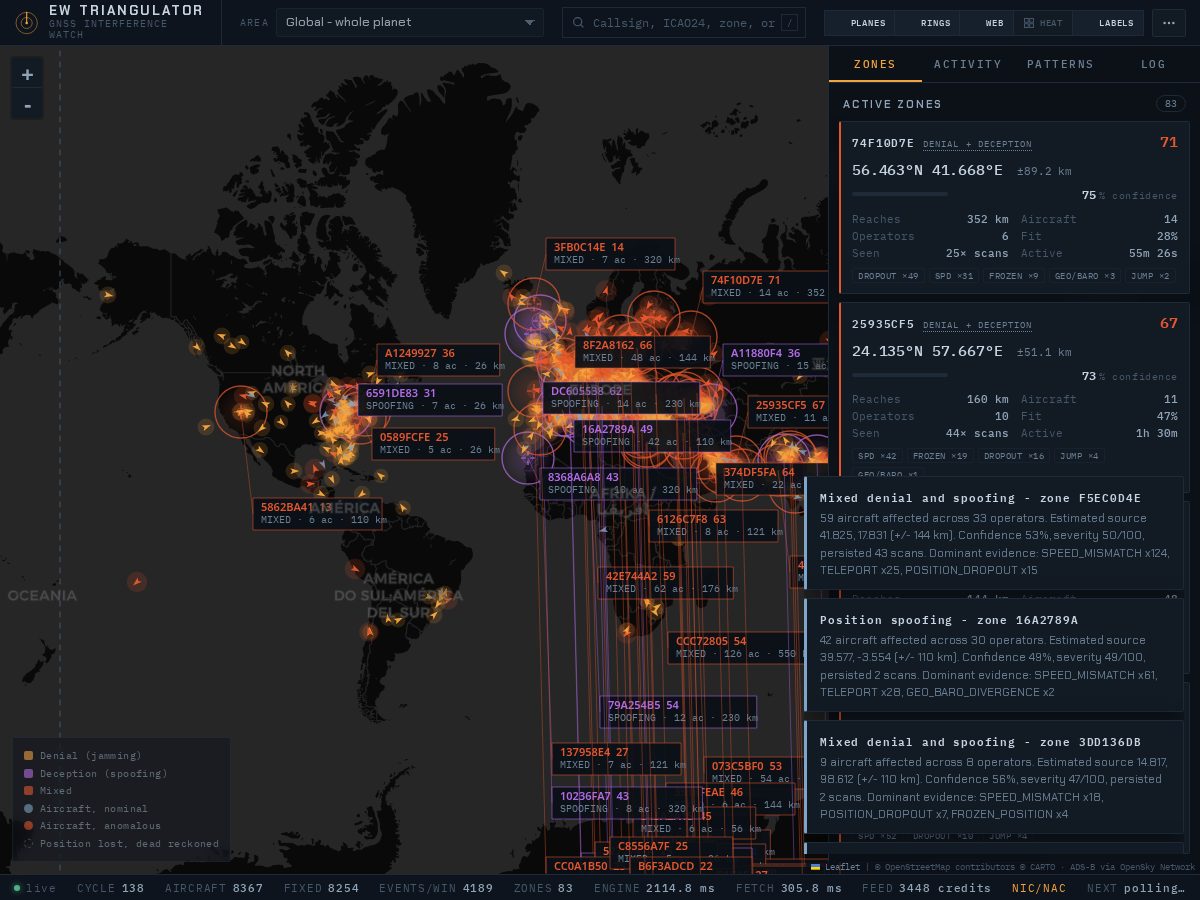
Task: Open the three-dots more options menu
Action: coord(1169,23)
